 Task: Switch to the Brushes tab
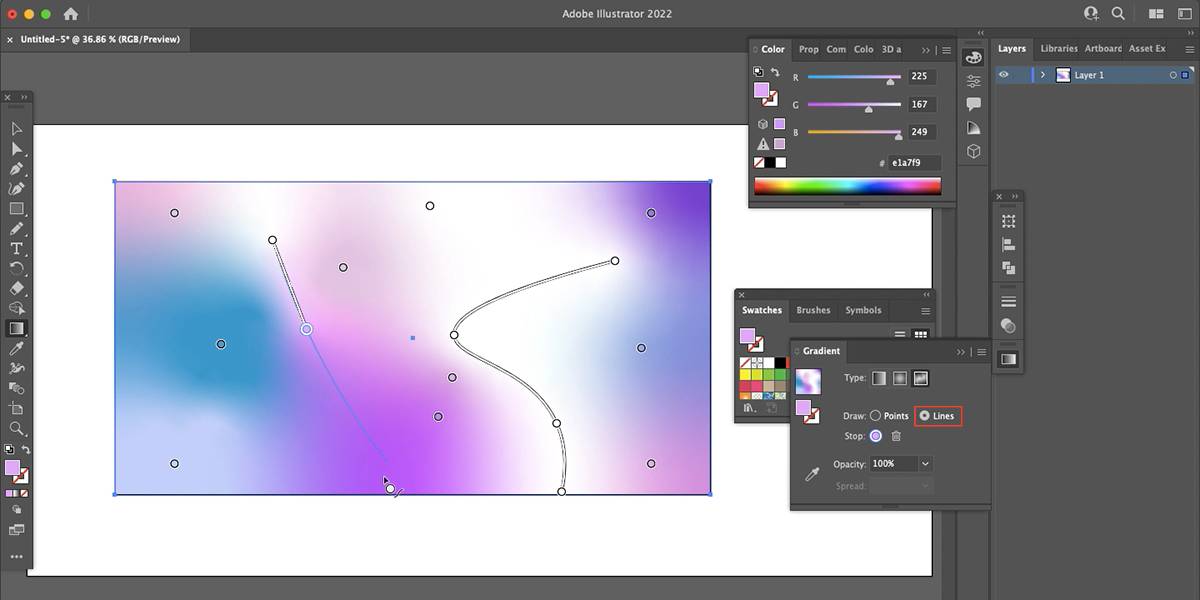(x=813, y=310)
